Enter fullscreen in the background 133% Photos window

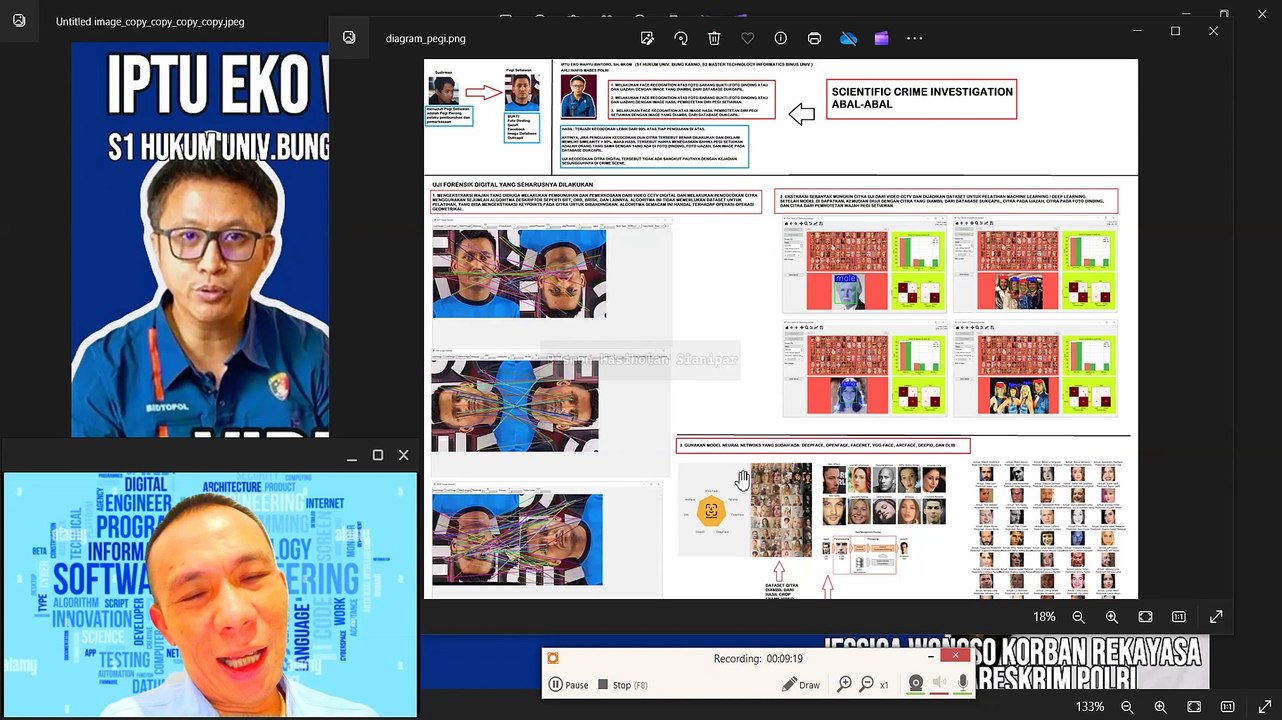tap(1265, 707)
